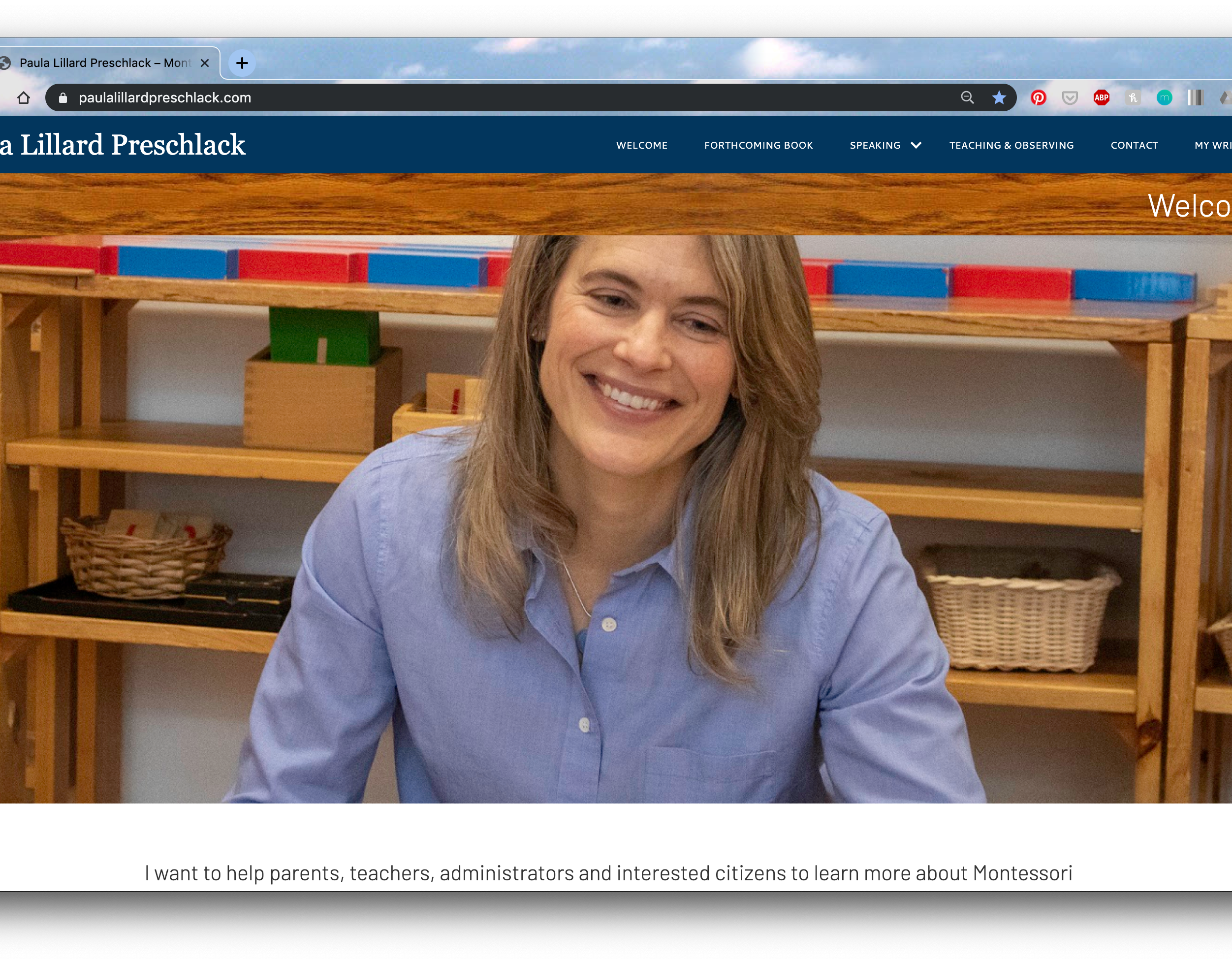This screenshot has width=1232, height=964.
Task: Expand the SPEAKING dropdown chevron
Action: (x=916, y=145)
